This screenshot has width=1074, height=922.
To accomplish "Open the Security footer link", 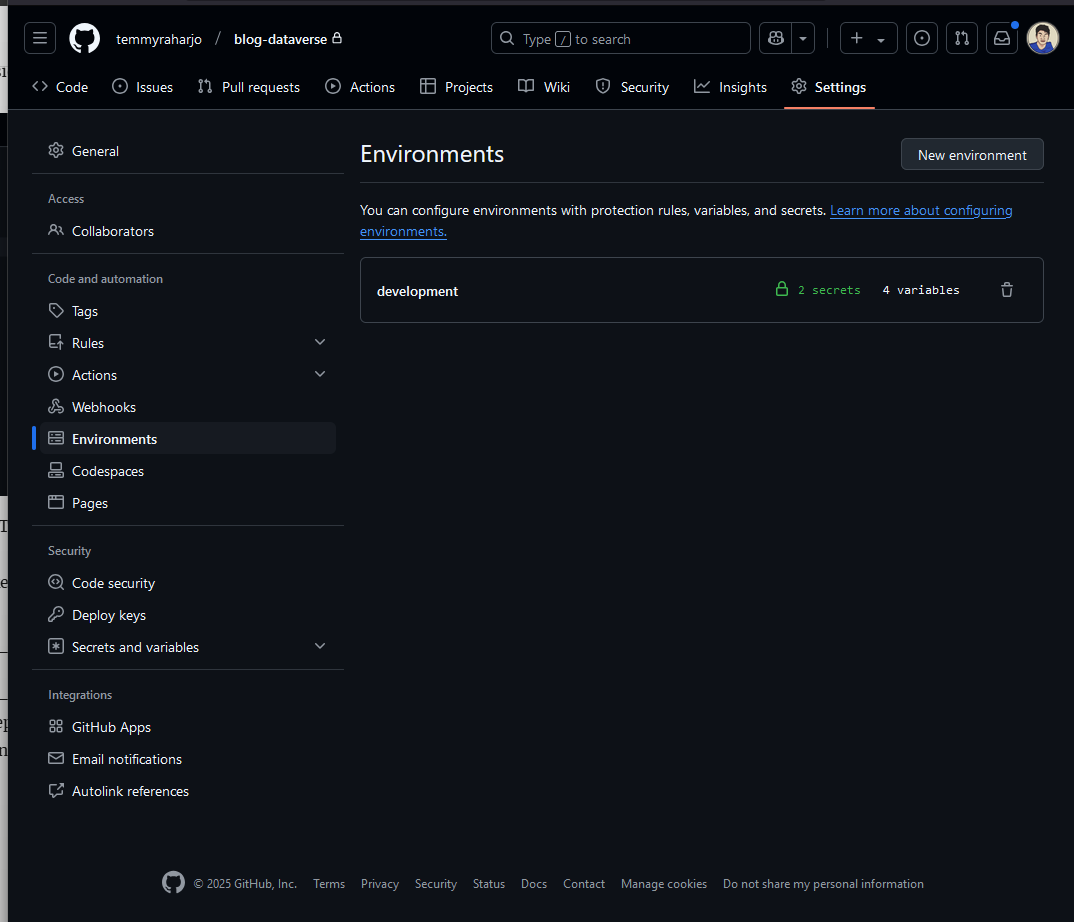I will coord(436,884).
